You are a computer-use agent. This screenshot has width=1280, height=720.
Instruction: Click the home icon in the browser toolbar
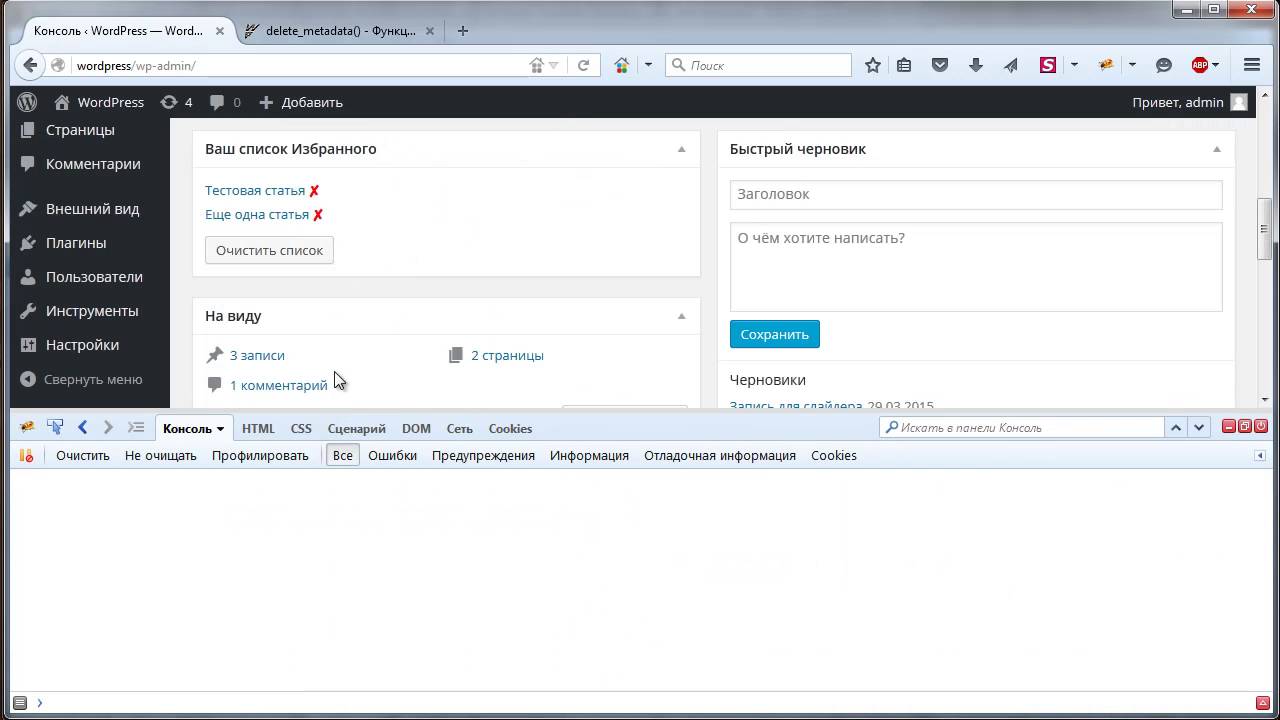click(x=622, y=65)
